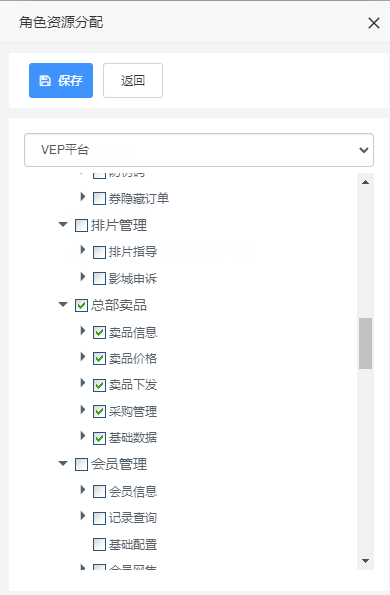Expand the 券隐藏订单 node arrow
390x595 pixels.
[x=83, y=197]
